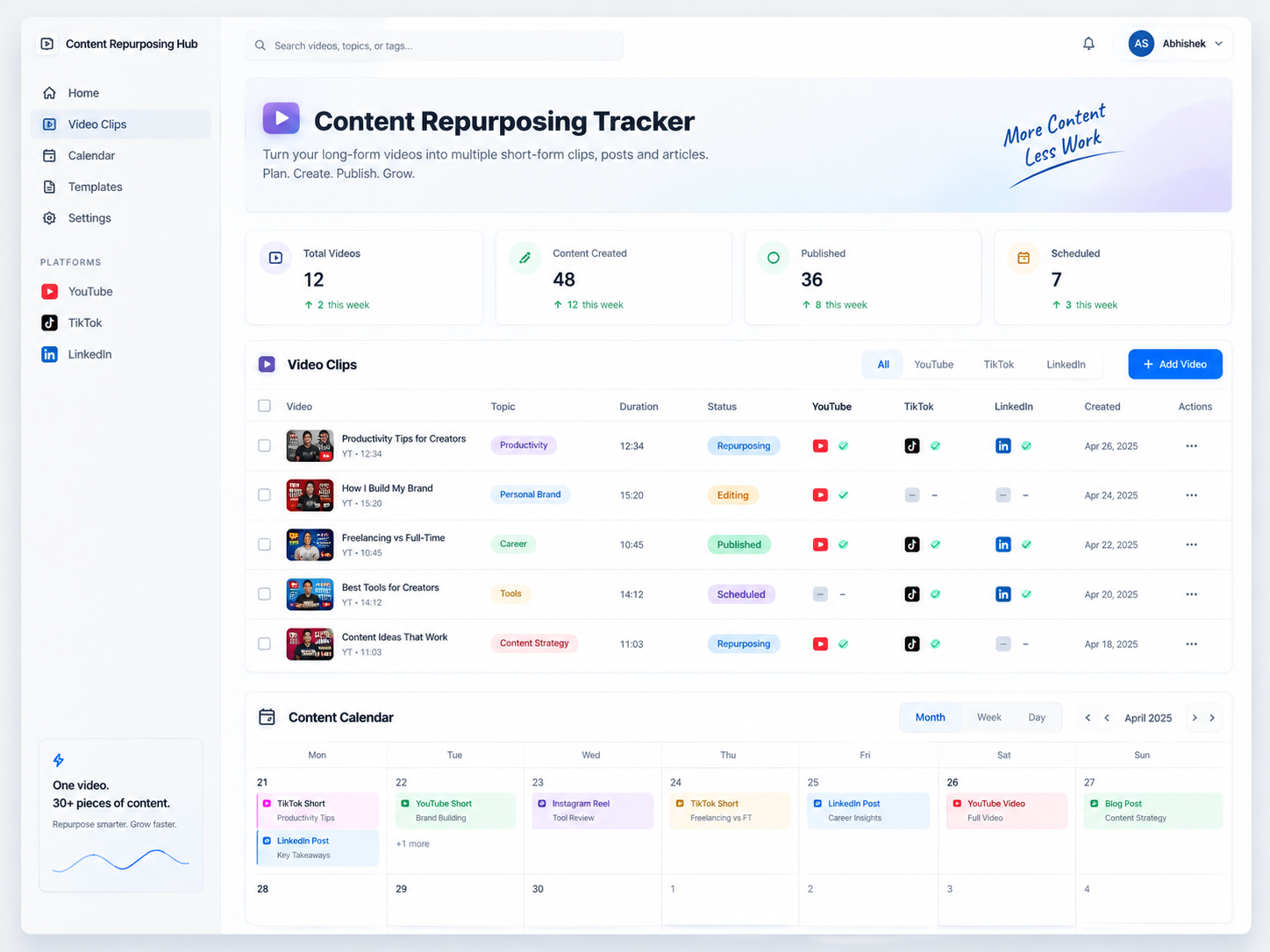Click the Total Videos card icon
This screenshot has height=952, width=1270.
click(275, 258)
